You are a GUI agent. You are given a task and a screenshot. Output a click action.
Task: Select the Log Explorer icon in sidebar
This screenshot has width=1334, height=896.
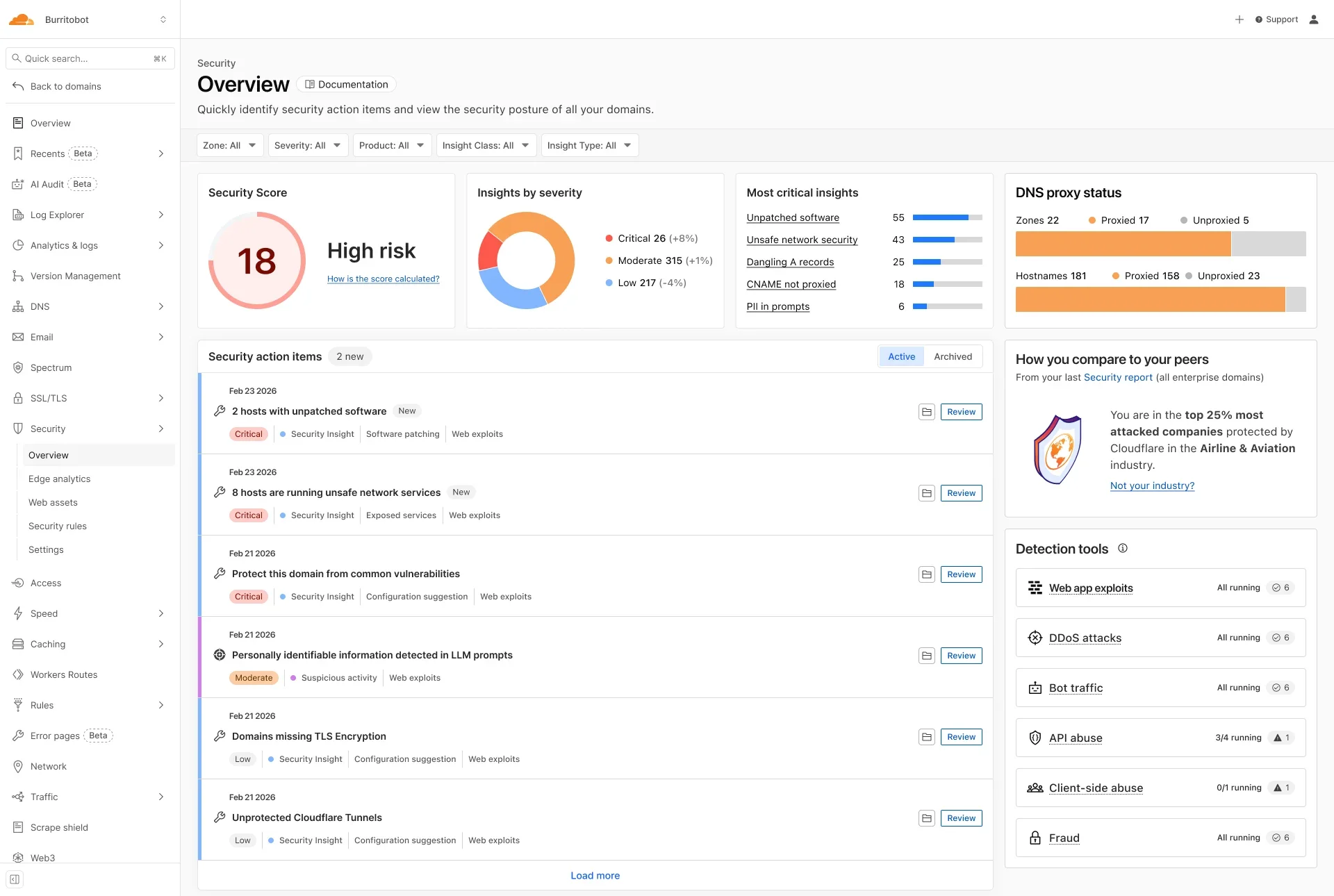[17, 215]
